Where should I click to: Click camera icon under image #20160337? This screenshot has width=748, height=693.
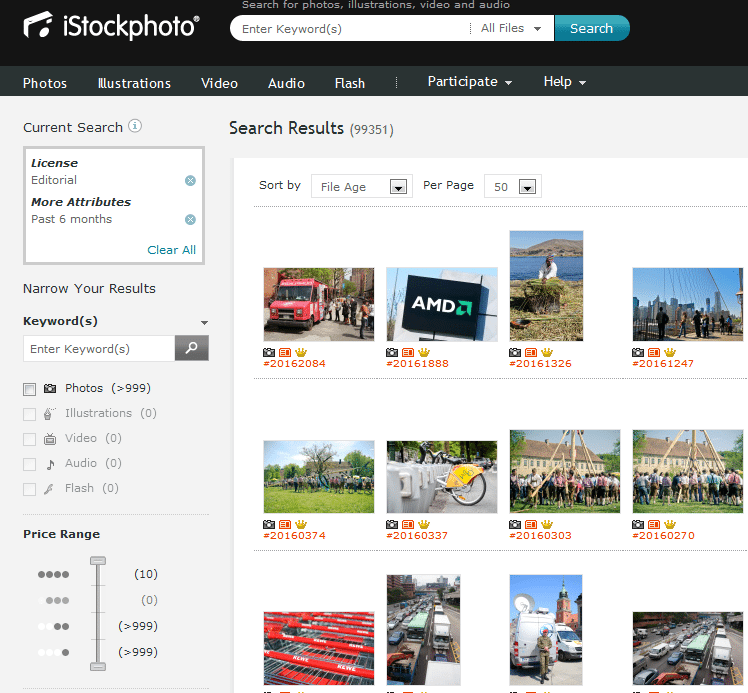pos(392,525)
